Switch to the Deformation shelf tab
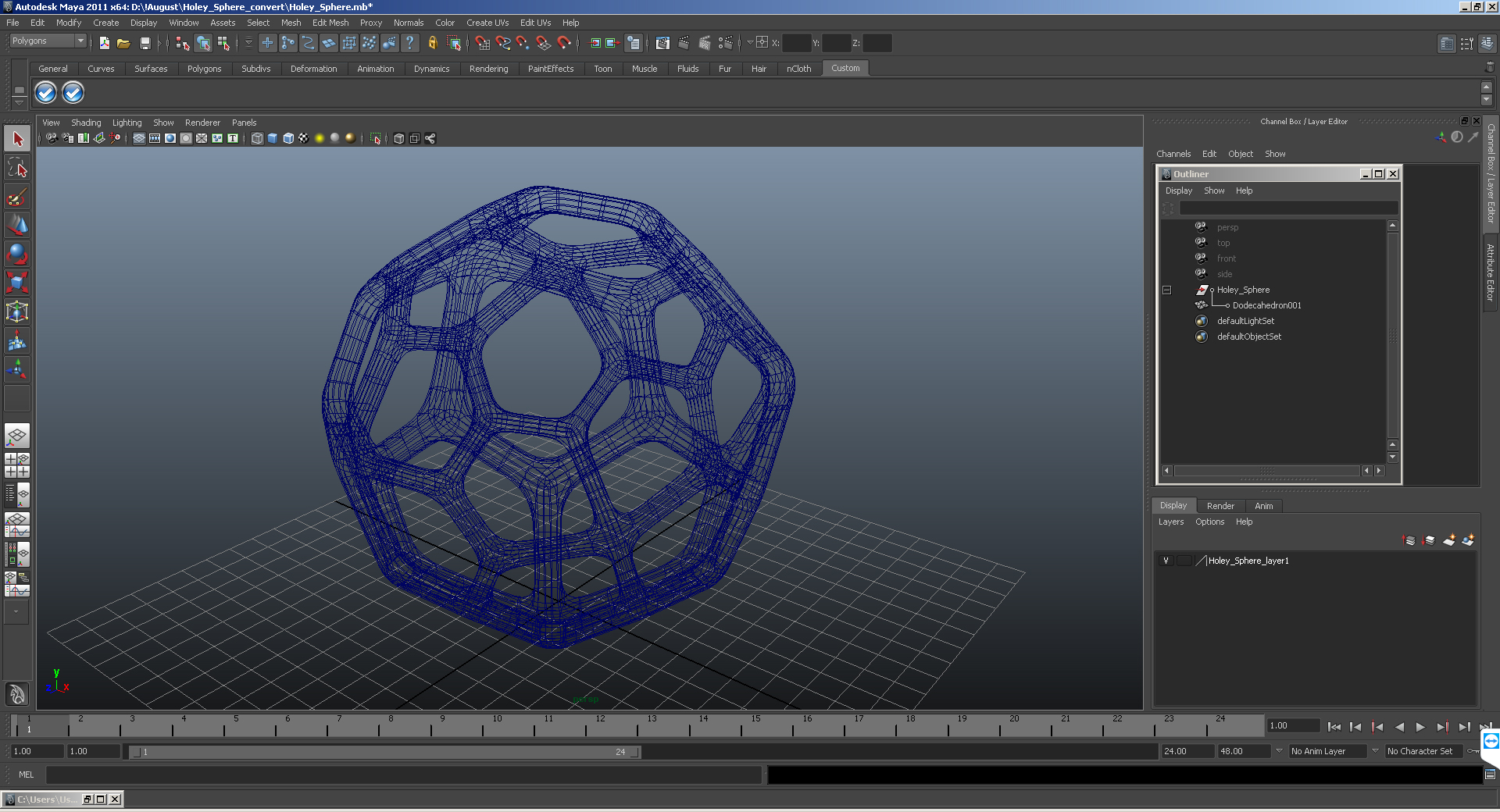 [313, 69]
